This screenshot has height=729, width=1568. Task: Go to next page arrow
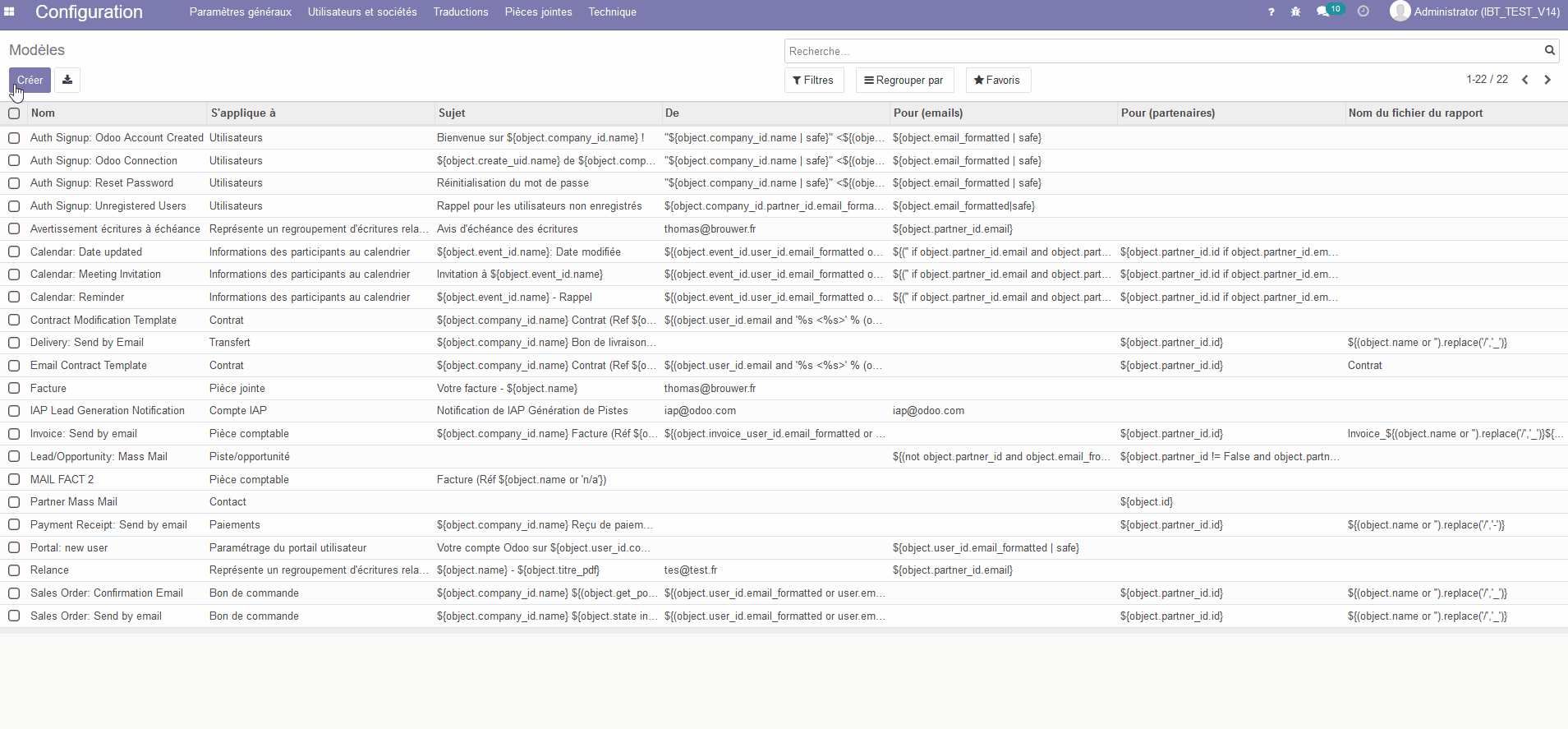(x=1547, y=80)
